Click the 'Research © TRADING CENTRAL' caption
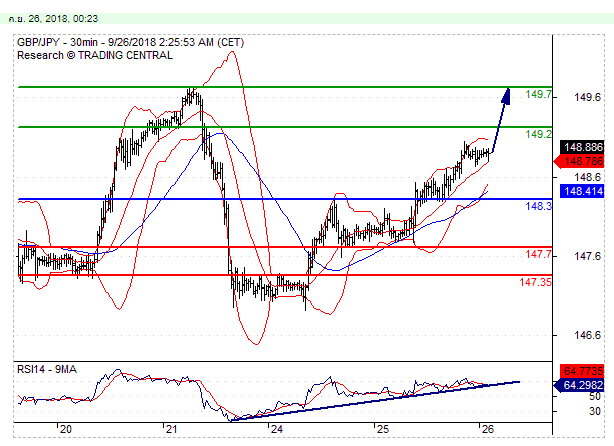 click(95, 55)
